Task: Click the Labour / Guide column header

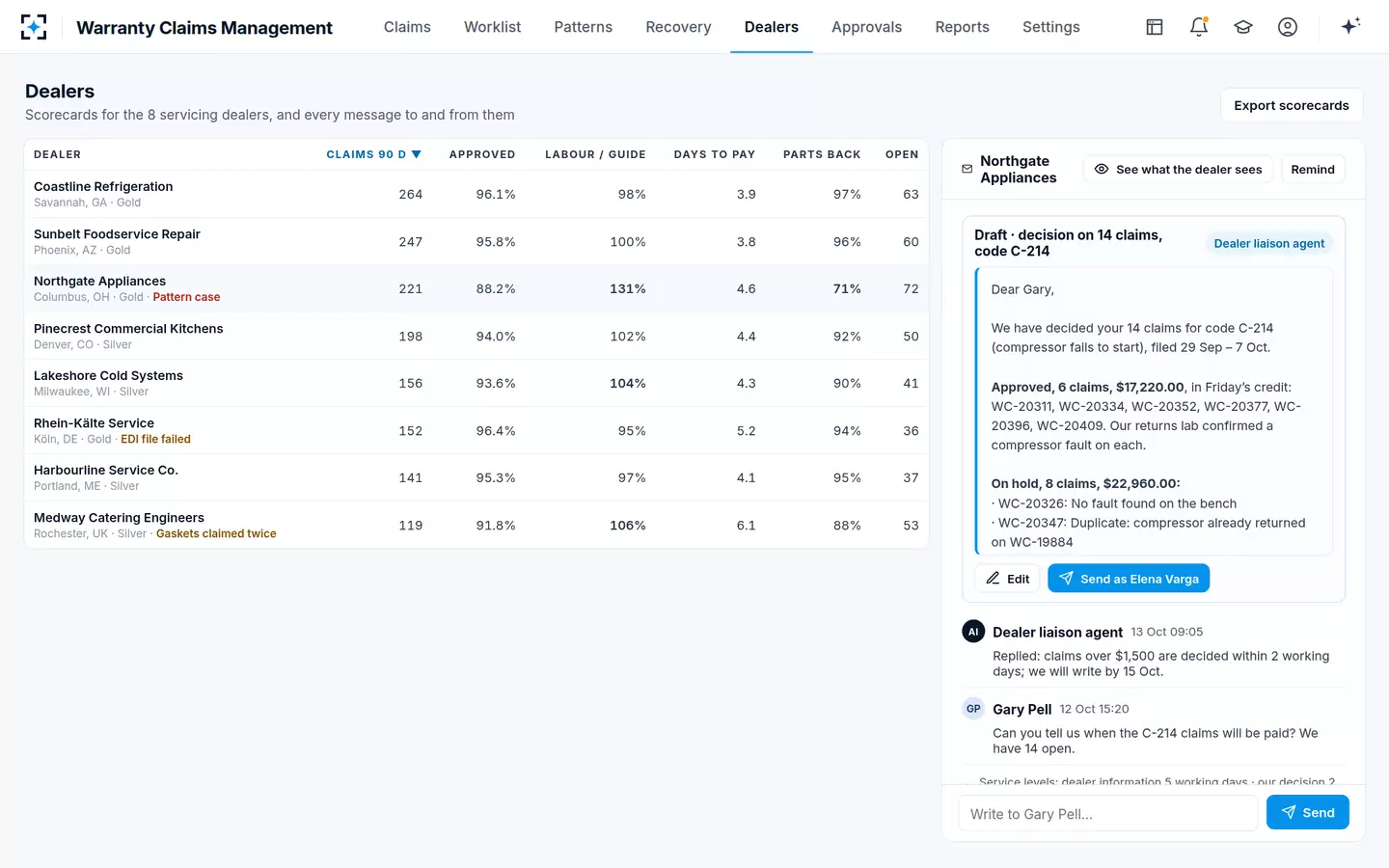Action: click(x=595, y=154)
